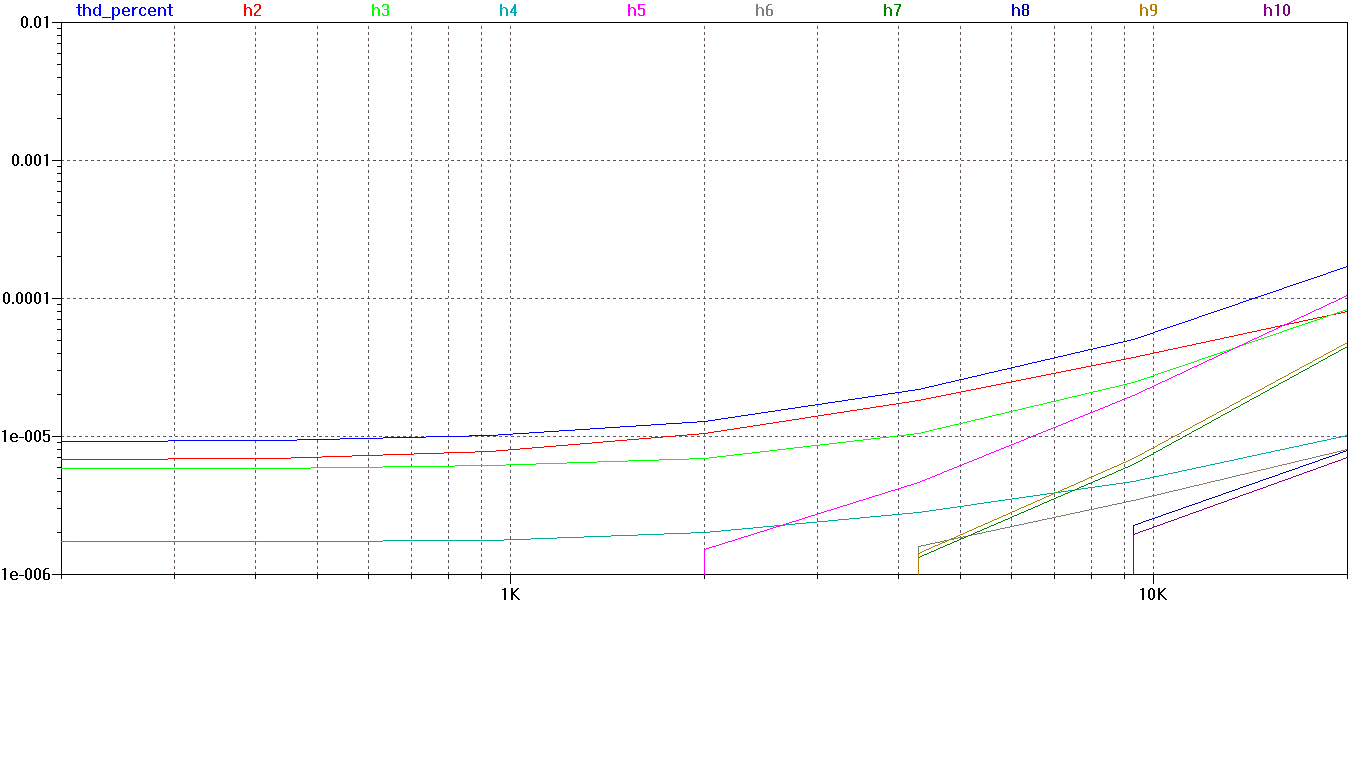Image resolution: width=1366 pixels, height=768 pixels.
Task: Click the h8 trace label
Action: 1020,11
